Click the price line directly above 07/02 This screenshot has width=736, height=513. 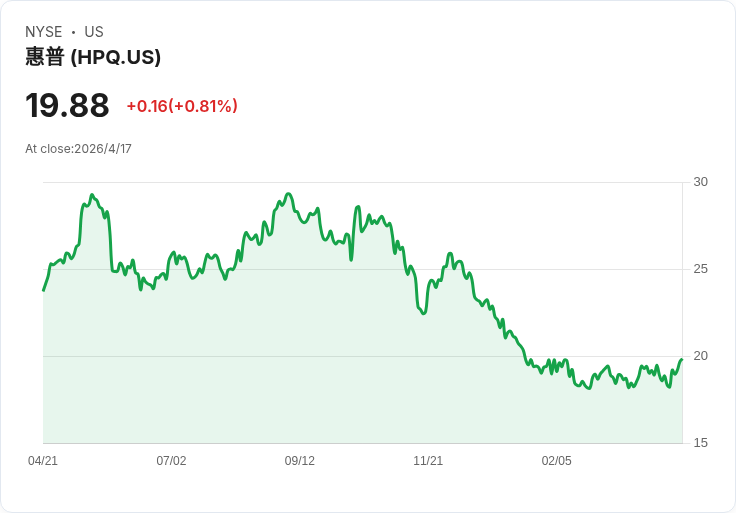pyautogui.click(x=171, y=256)
